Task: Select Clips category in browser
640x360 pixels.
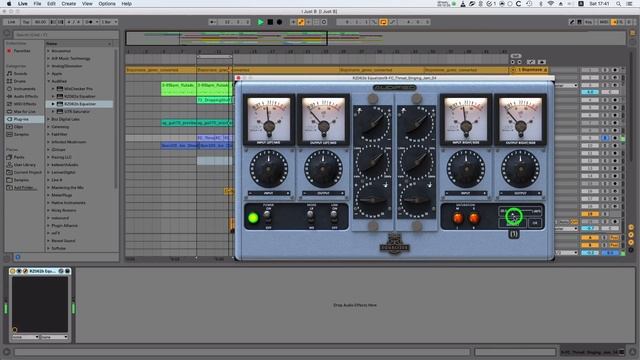Action: tap(18, 127)
